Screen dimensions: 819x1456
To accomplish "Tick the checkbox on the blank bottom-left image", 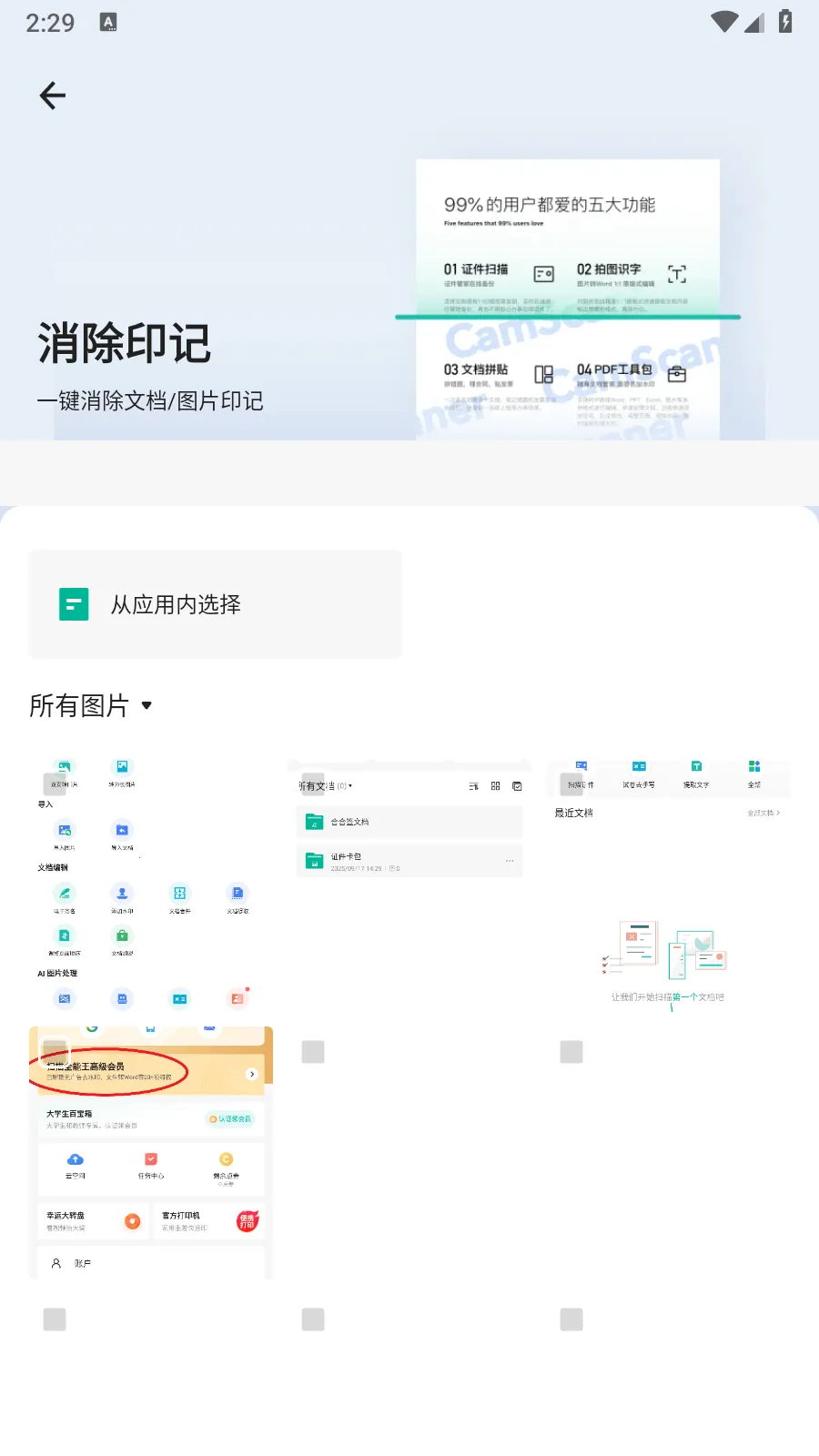I will pos(55,1319).
